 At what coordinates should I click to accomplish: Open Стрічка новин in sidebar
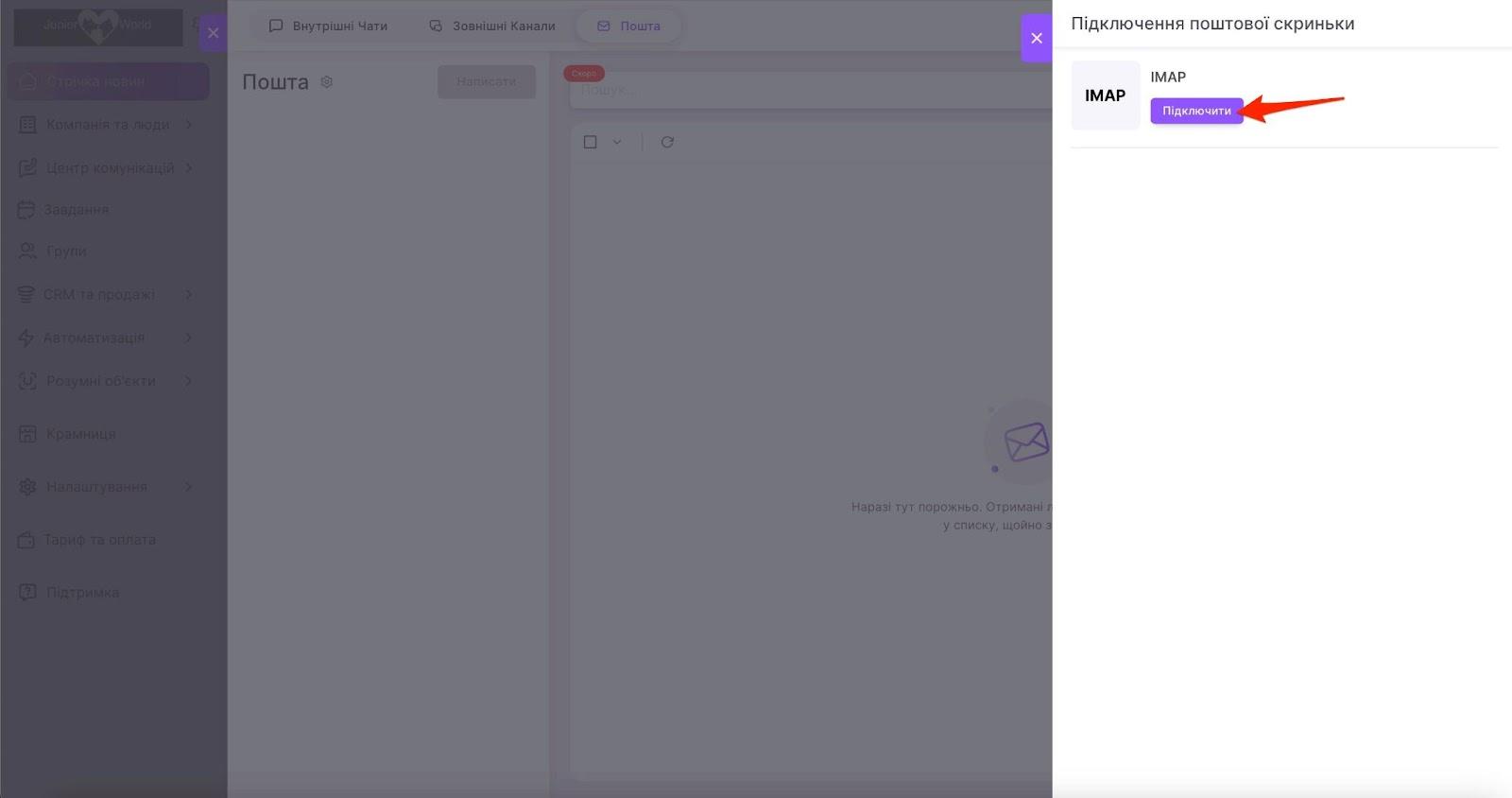[x=109, y=81]
